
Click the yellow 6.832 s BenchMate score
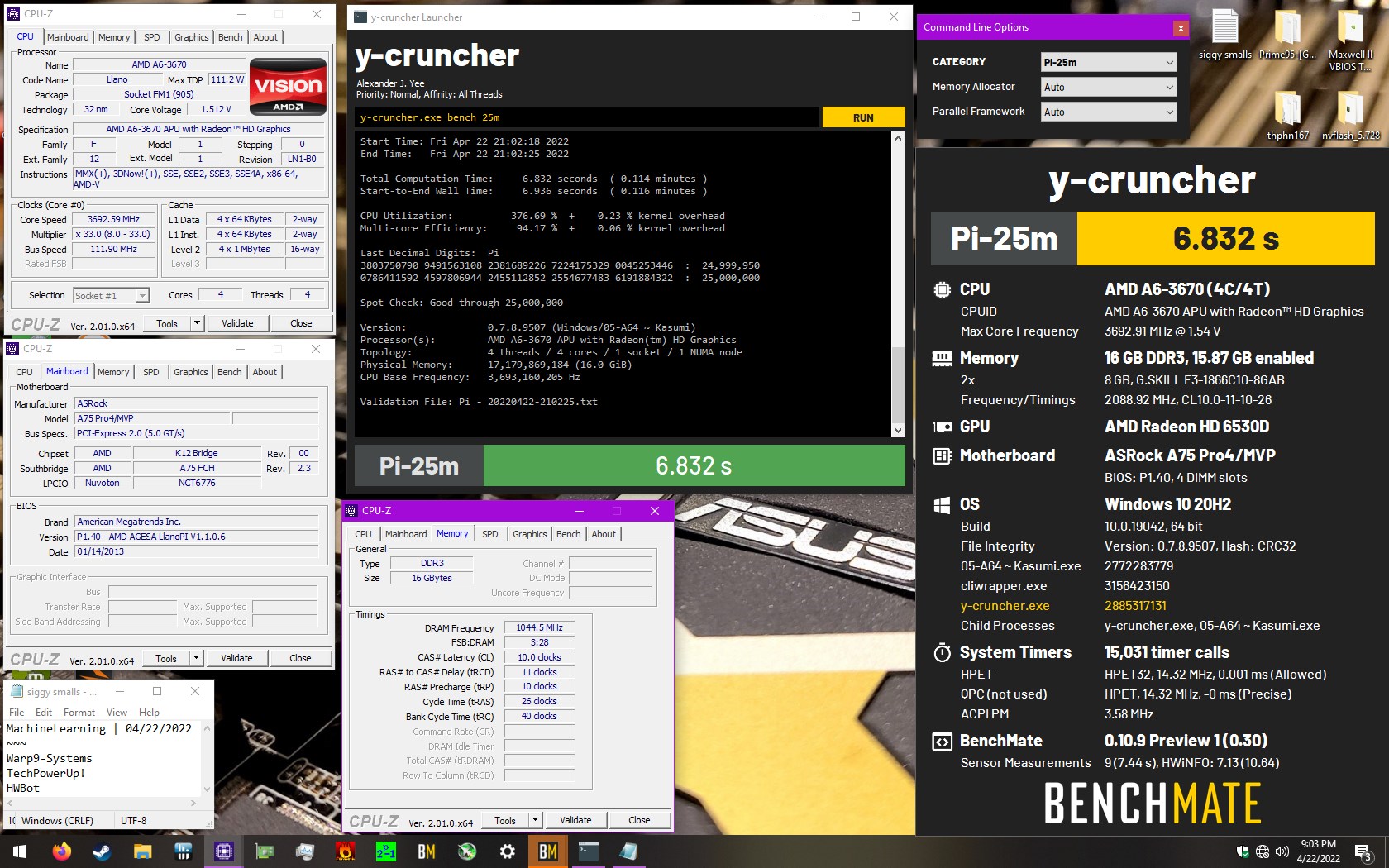(x=1225, y=238)
